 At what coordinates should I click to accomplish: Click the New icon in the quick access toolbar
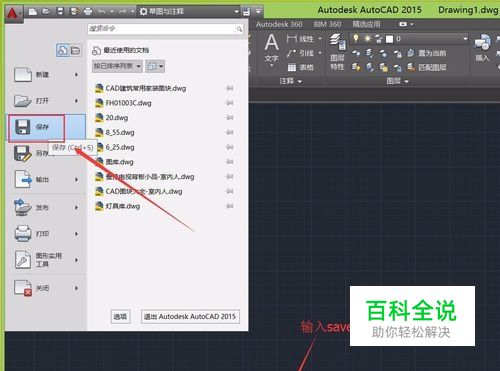pyautogui.click(x=32, y=12)
